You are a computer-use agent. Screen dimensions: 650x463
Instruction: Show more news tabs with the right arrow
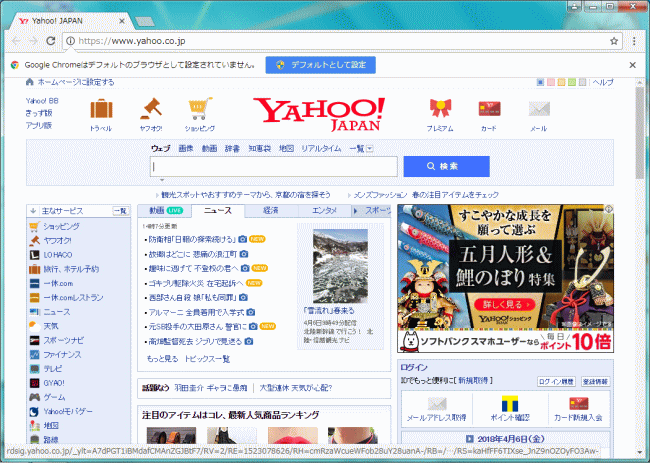(x=355, y=211)
